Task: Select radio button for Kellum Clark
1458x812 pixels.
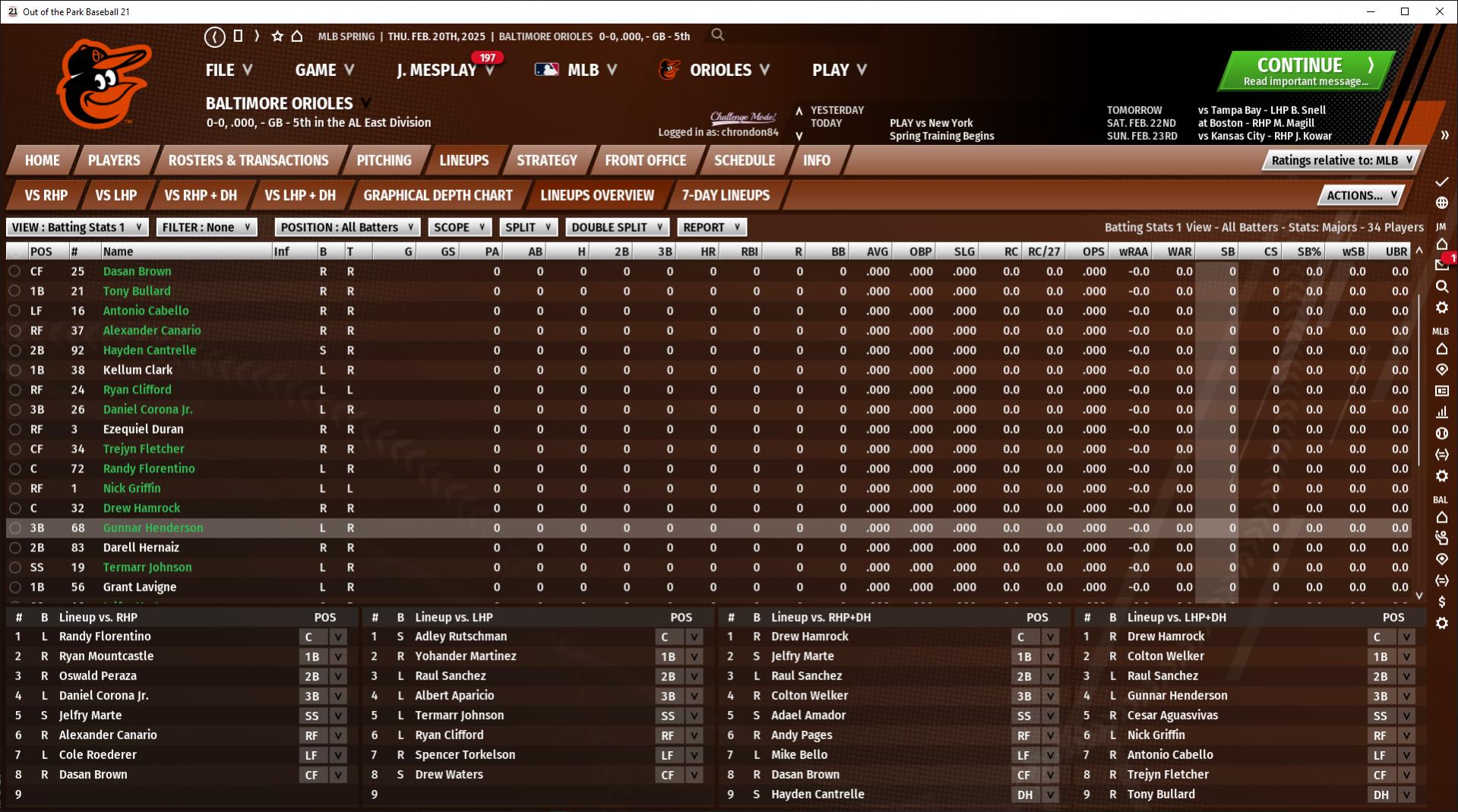Action: pyautogui.click(x=14, y=370)
